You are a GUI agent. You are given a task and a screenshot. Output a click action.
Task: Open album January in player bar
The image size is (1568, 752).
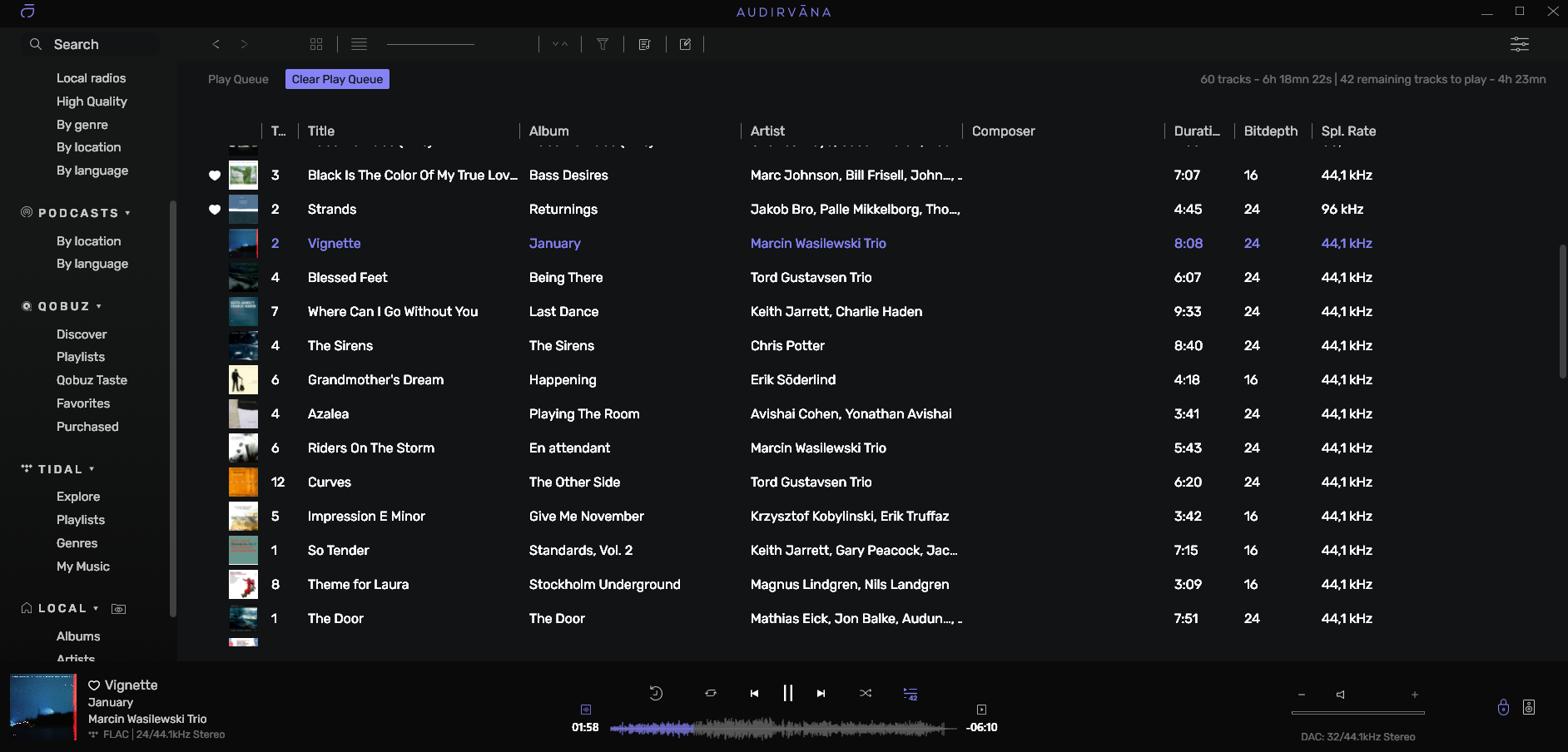[x=111, y=702]
